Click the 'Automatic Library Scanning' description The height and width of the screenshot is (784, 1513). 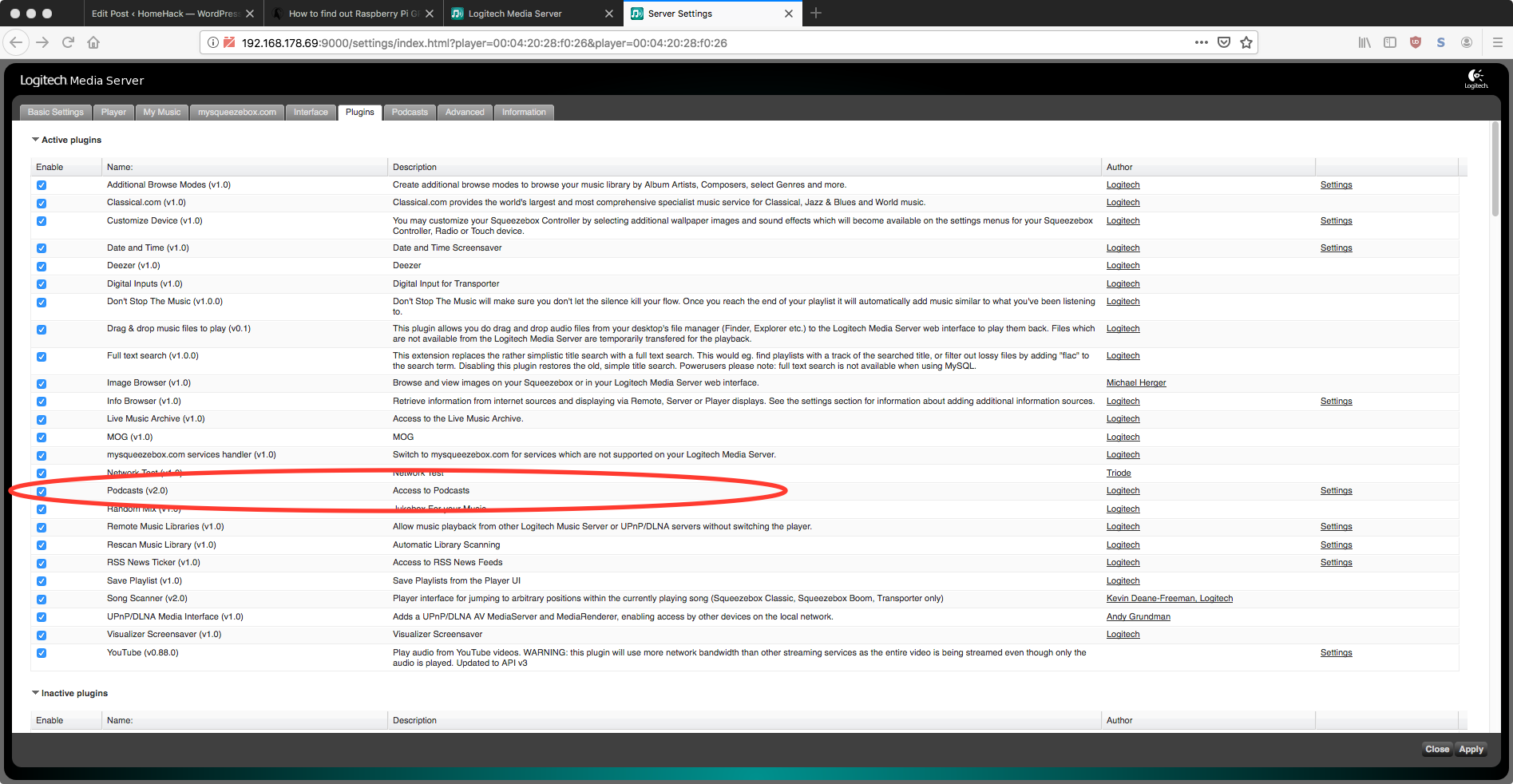click(446, 545)
